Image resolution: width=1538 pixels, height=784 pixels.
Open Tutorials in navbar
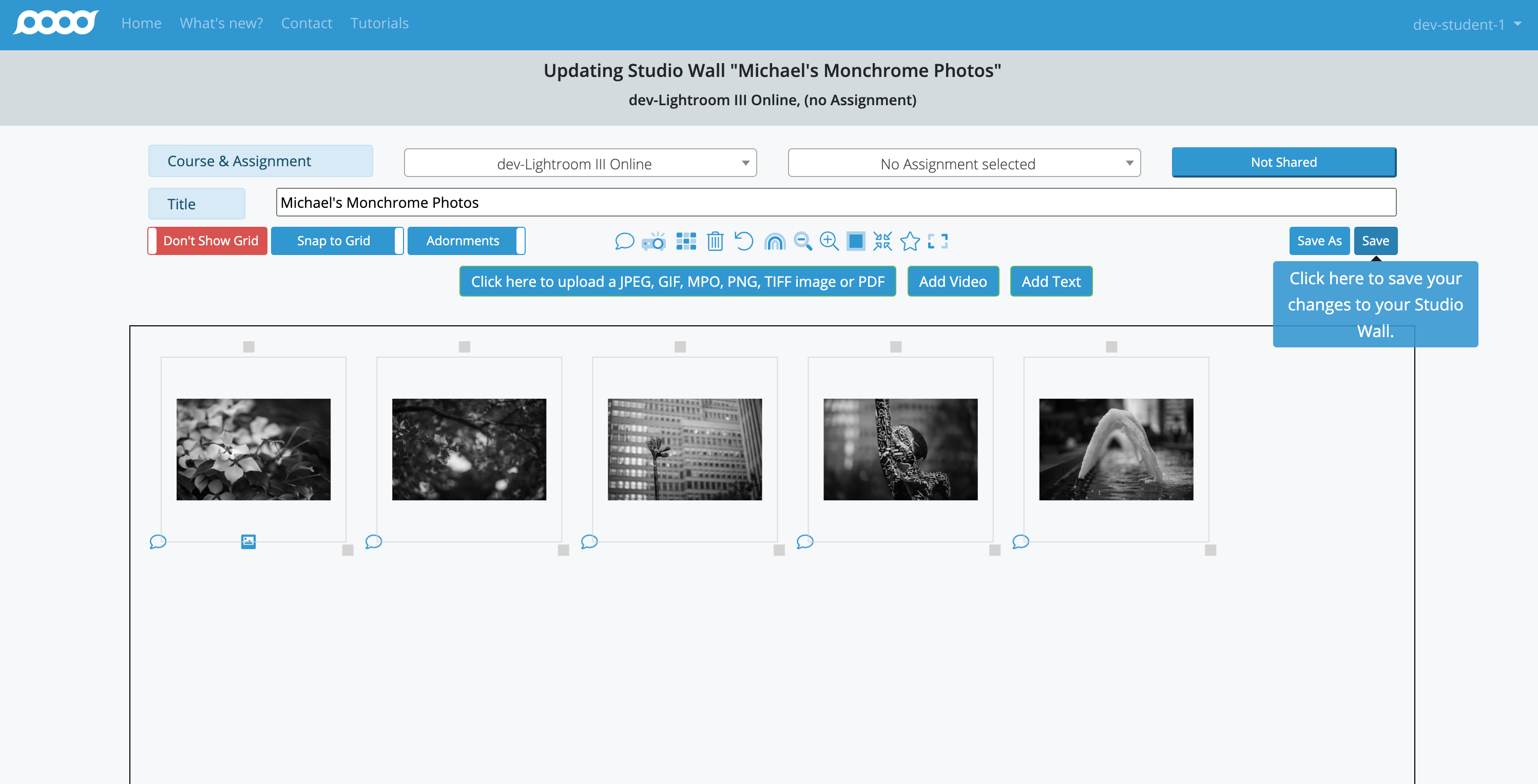(380, 23)
